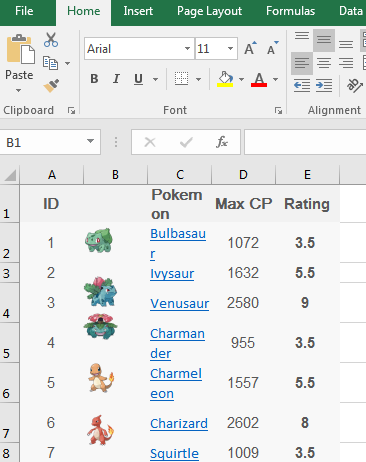Select column D header
Image resolution: width=366 pixels, height=462 pixels.
click(x=243, y=175)
